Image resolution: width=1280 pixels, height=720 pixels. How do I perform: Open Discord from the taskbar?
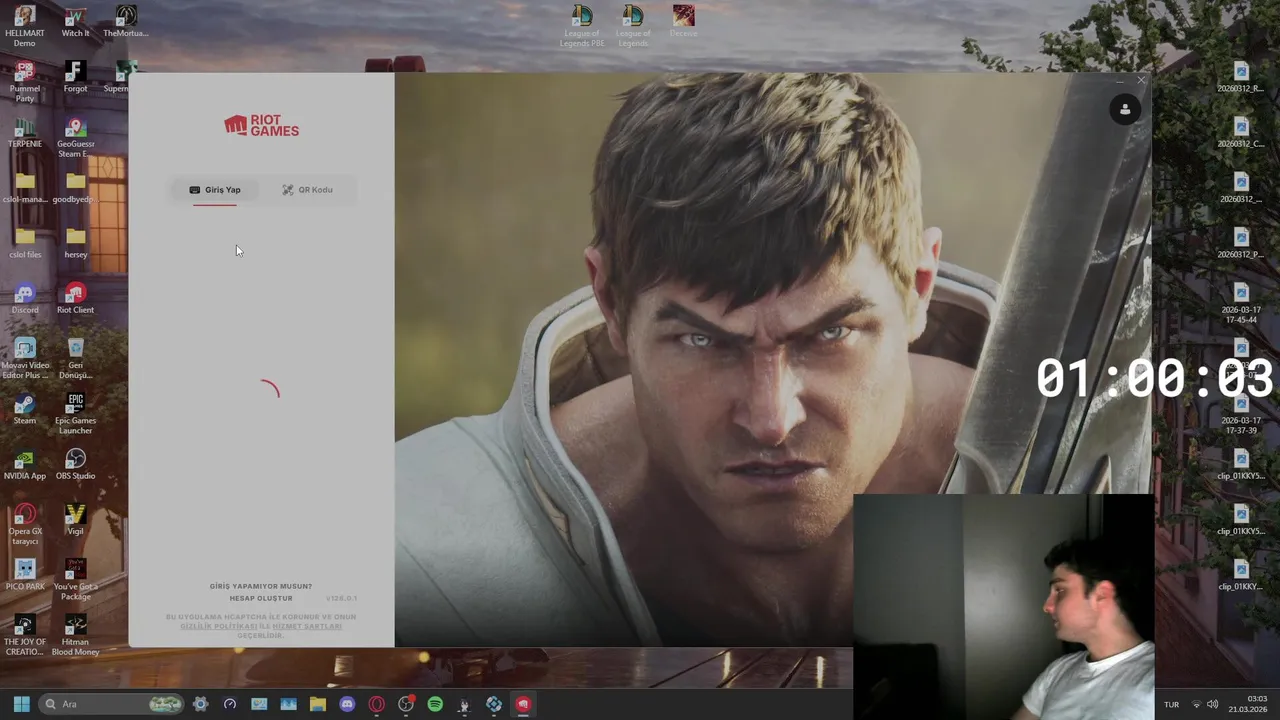point(347,704)
